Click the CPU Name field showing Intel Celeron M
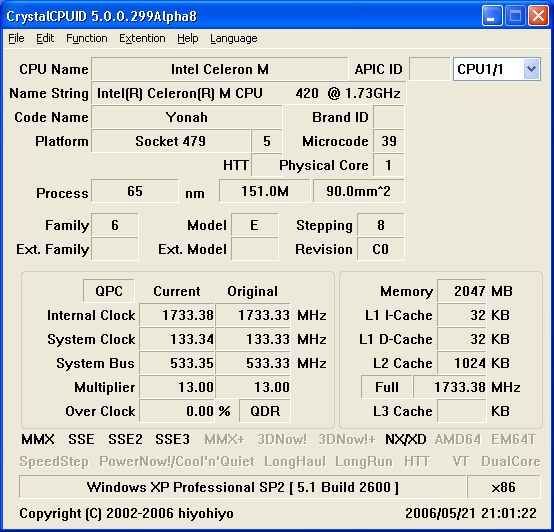The image size is (554, 532). click(x=219, y=69)
